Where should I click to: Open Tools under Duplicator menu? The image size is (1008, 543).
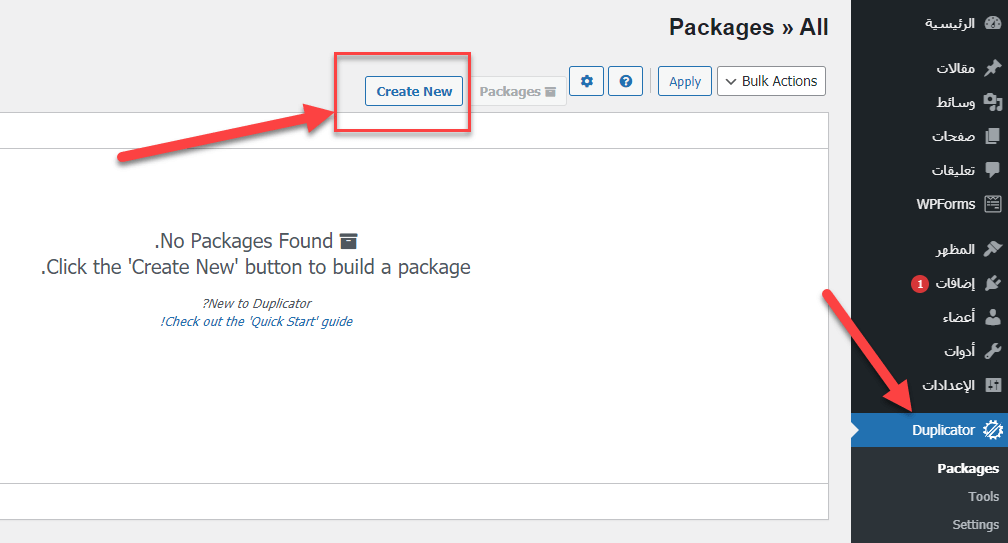point(983,496)
